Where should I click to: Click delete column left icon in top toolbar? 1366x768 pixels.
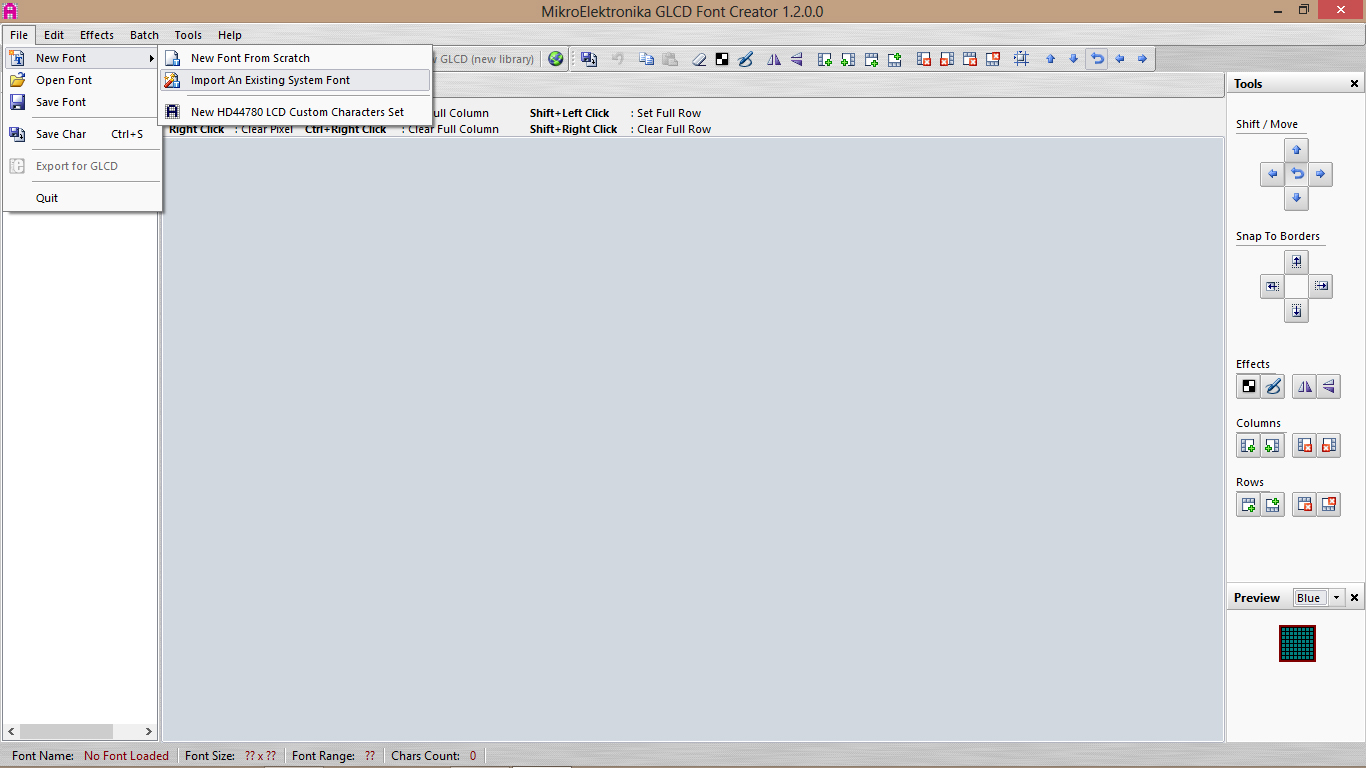point(946,59)
